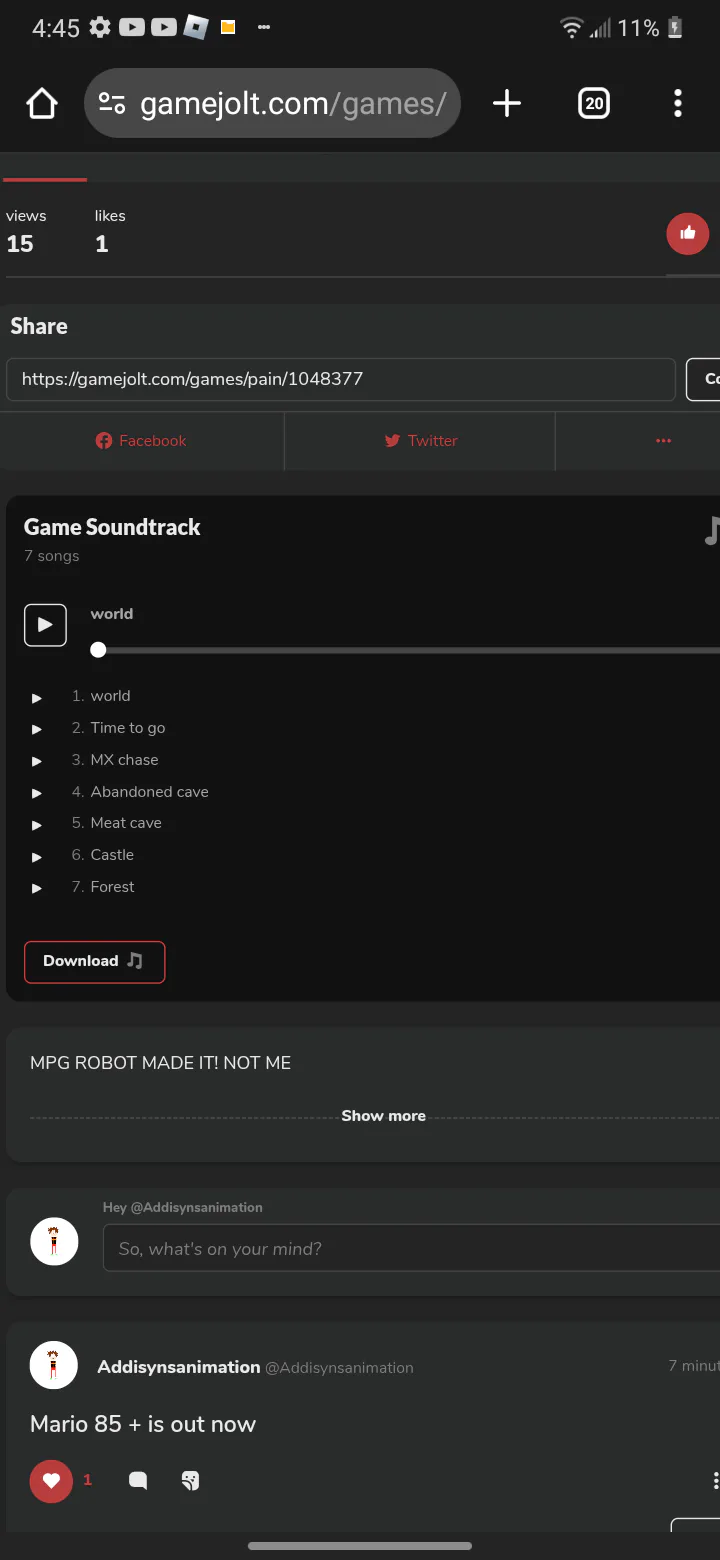Open the tab switcher showing 20
Screen dimensions: 720x1560
coord(594,103)
